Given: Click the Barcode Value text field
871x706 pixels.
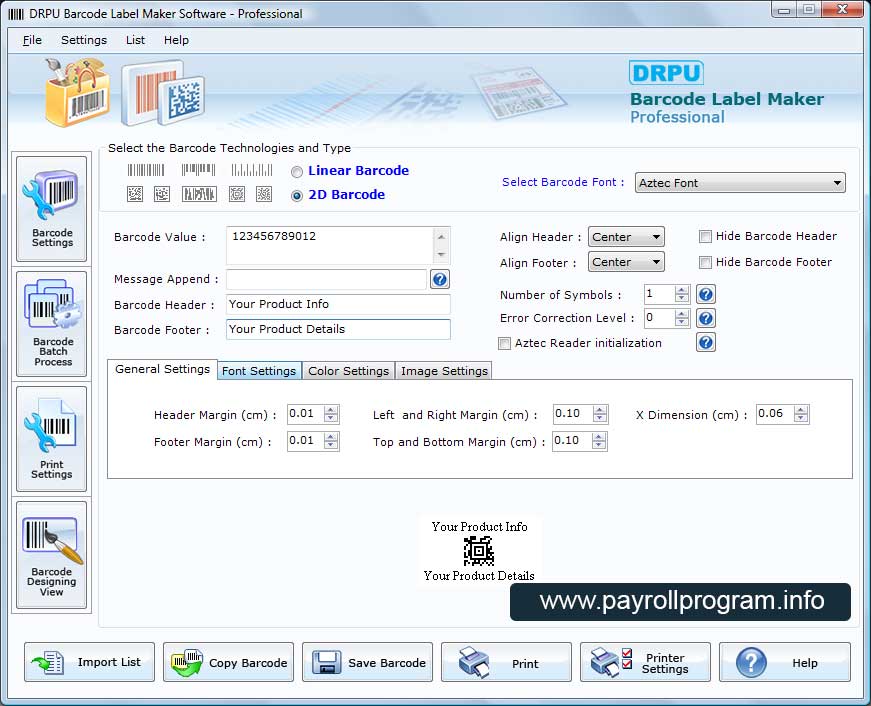Looking at the screenshot, I should coord(330,245).
